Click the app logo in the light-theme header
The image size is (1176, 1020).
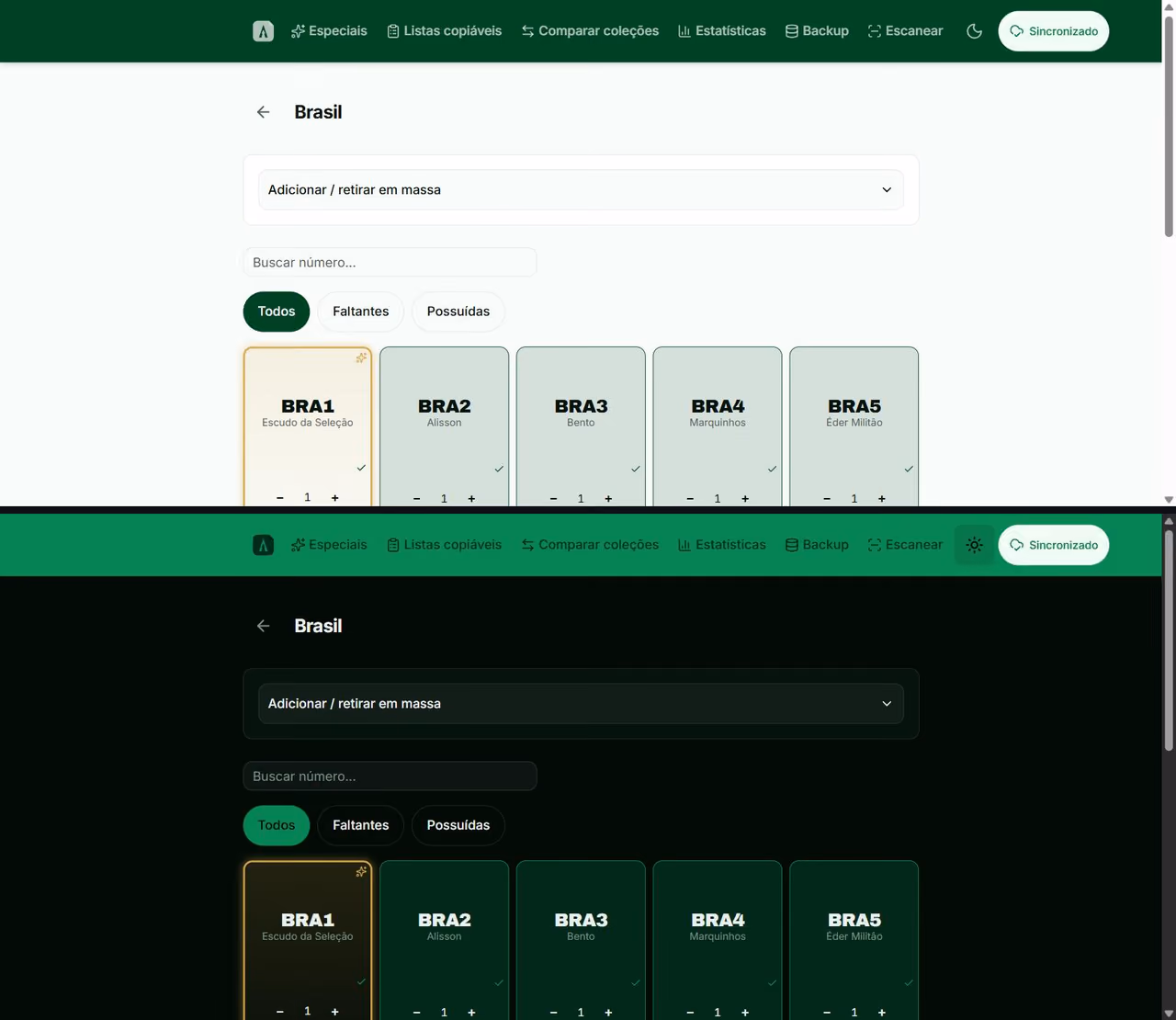[263, 31]
